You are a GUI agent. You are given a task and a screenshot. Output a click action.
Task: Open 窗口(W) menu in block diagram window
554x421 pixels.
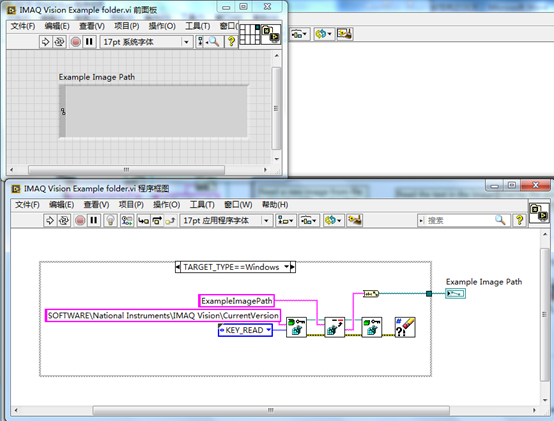pos(238,205)
